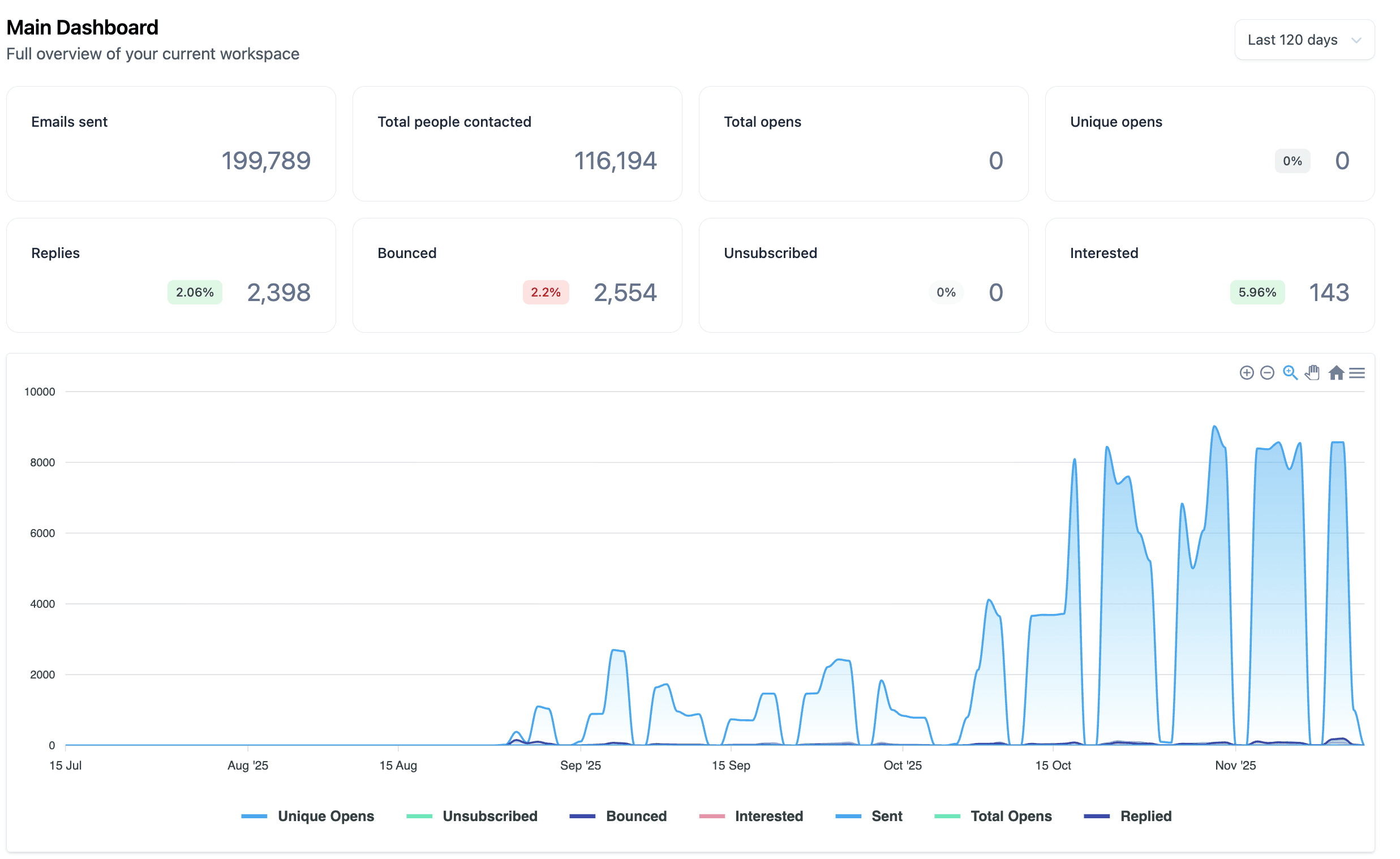Activate the panning hand tool
The width and height of the screenshot is (1400, 859).
click(1312, 373)
